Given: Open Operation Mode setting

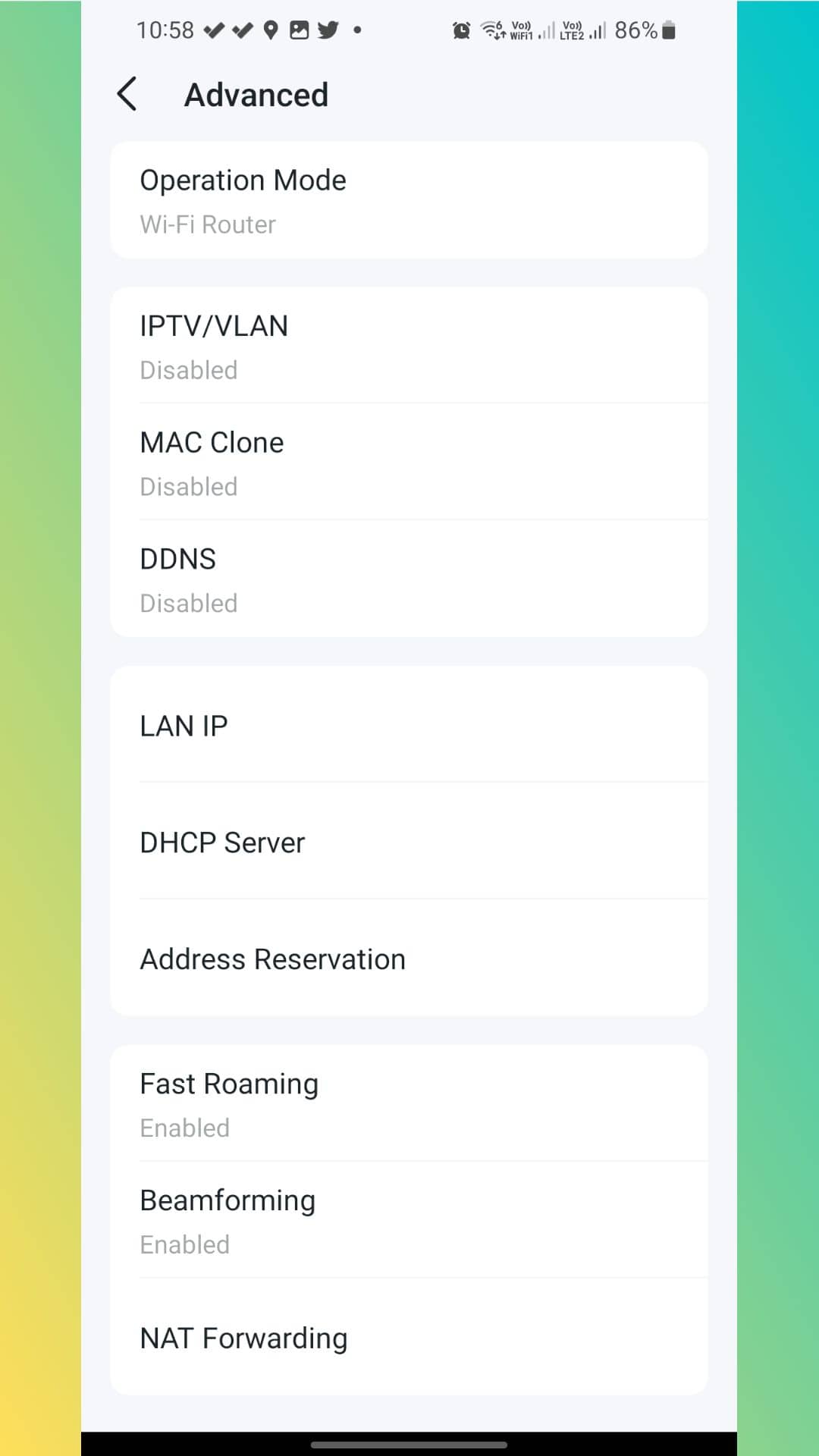Looking at the screenshot, I should pyautogui.click(x=409, y=200).
